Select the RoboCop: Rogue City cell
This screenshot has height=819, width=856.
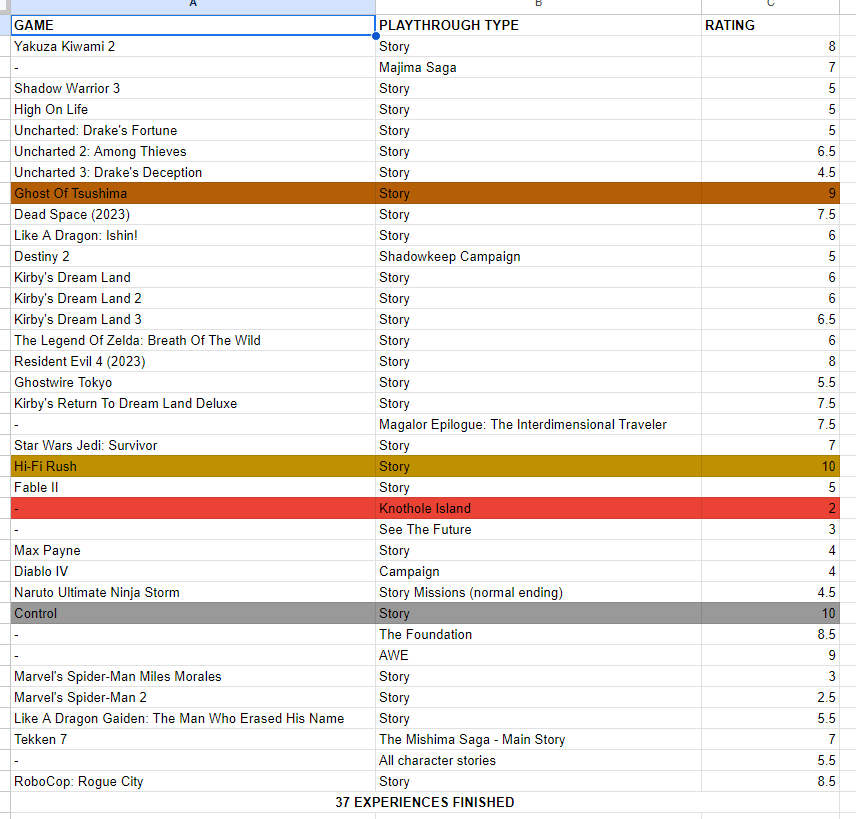click(193, 782)
